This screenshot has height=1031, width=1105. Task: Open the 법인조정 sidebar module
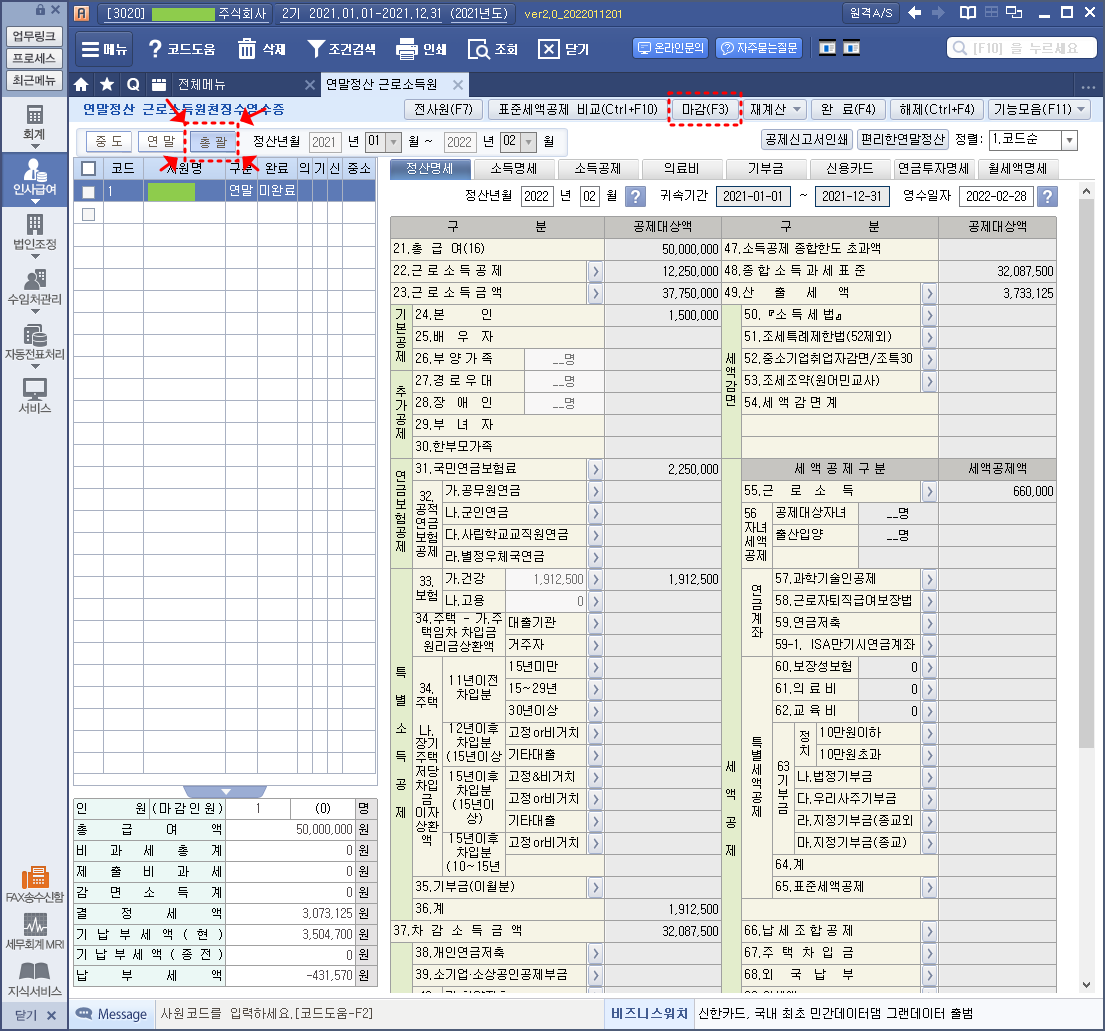coord(35,233)
